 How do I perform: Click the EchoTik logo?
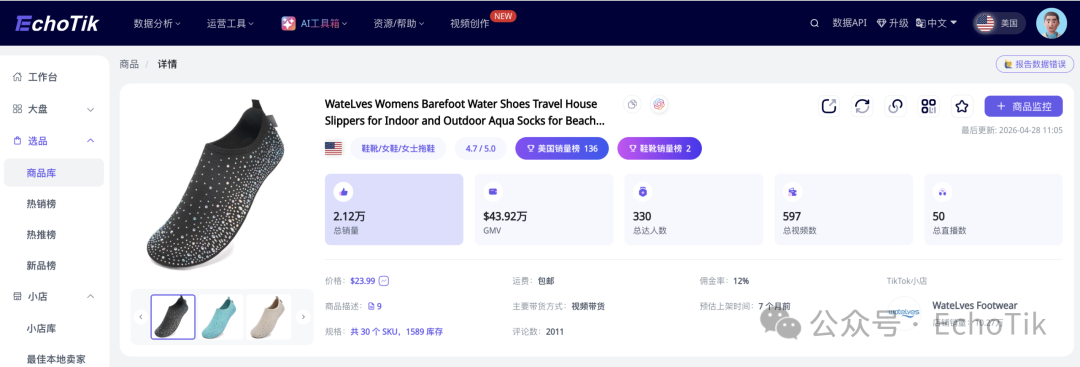[x=58, y=23]
